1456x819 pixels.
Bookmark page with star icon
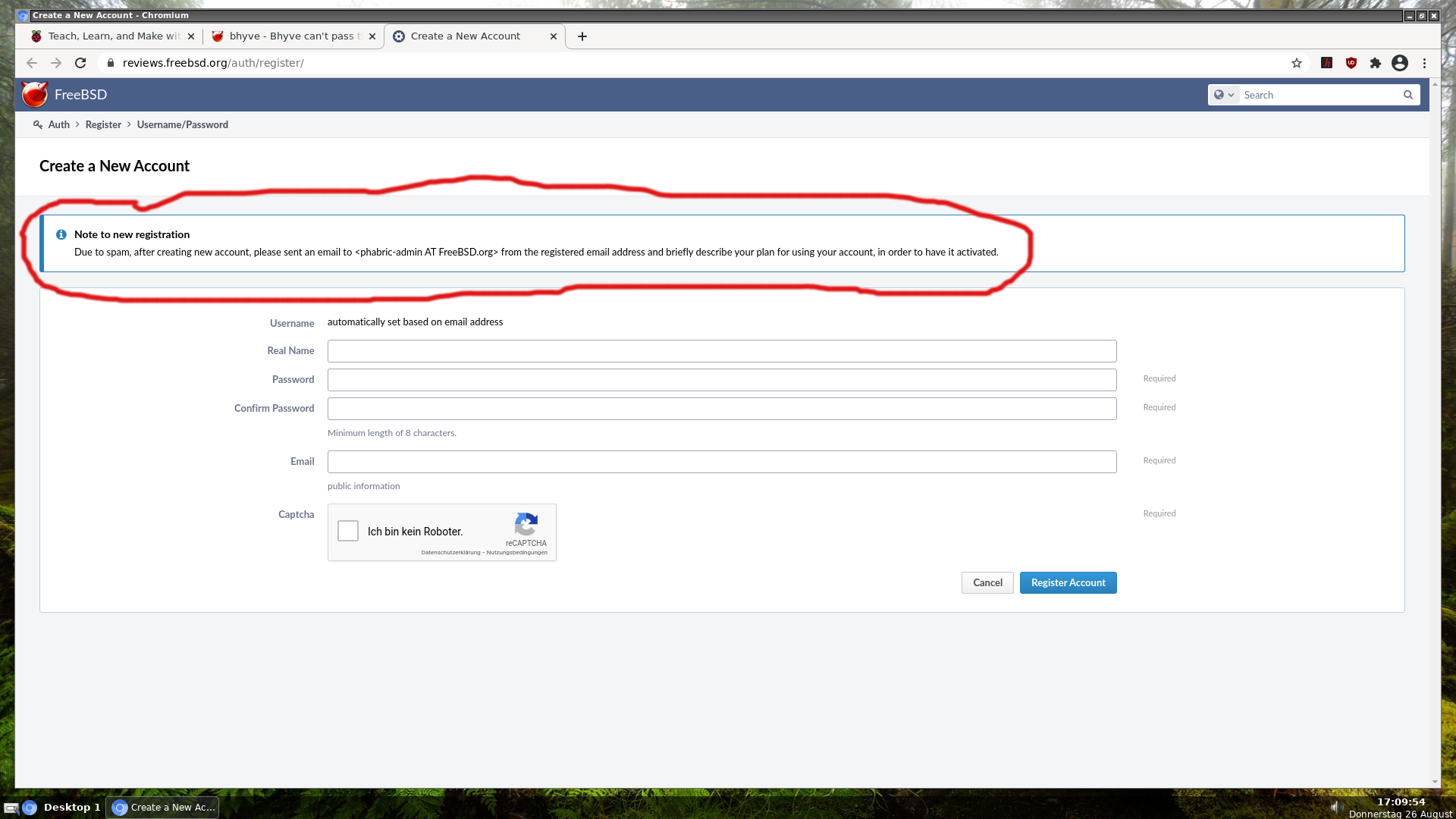(1297, 63)
